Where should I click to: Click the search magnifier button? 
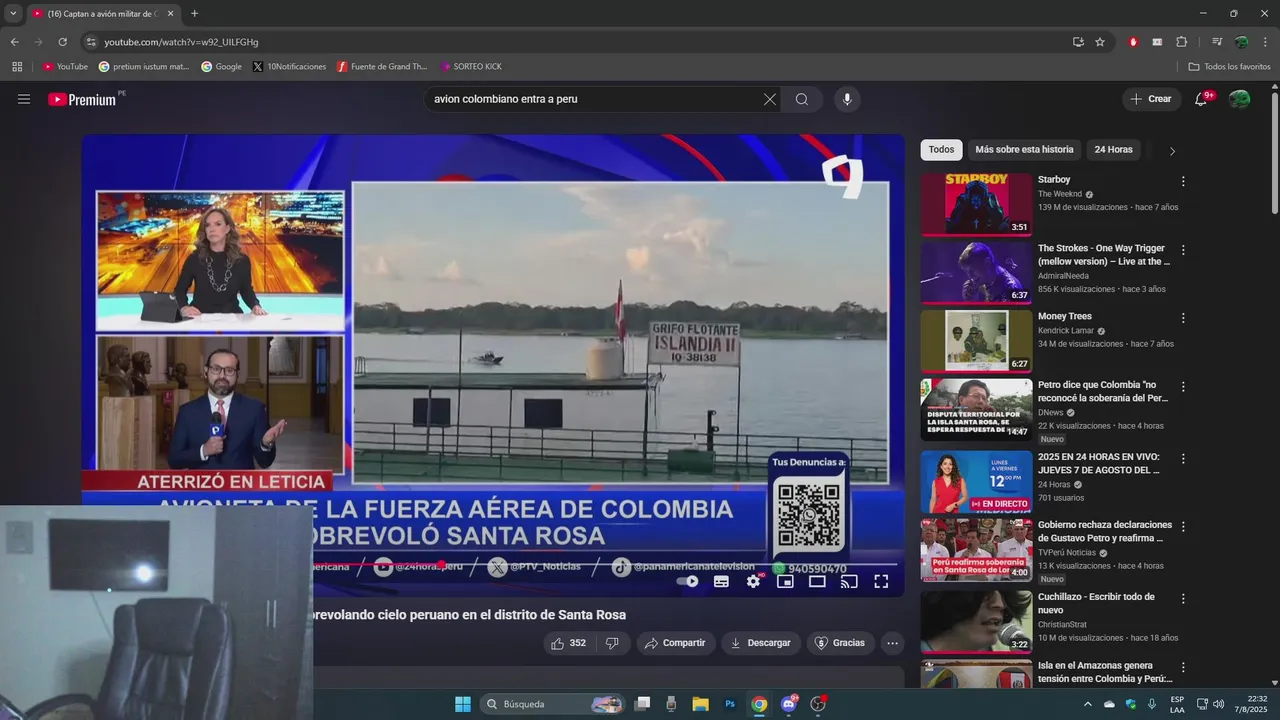click(x=802, y=99)
